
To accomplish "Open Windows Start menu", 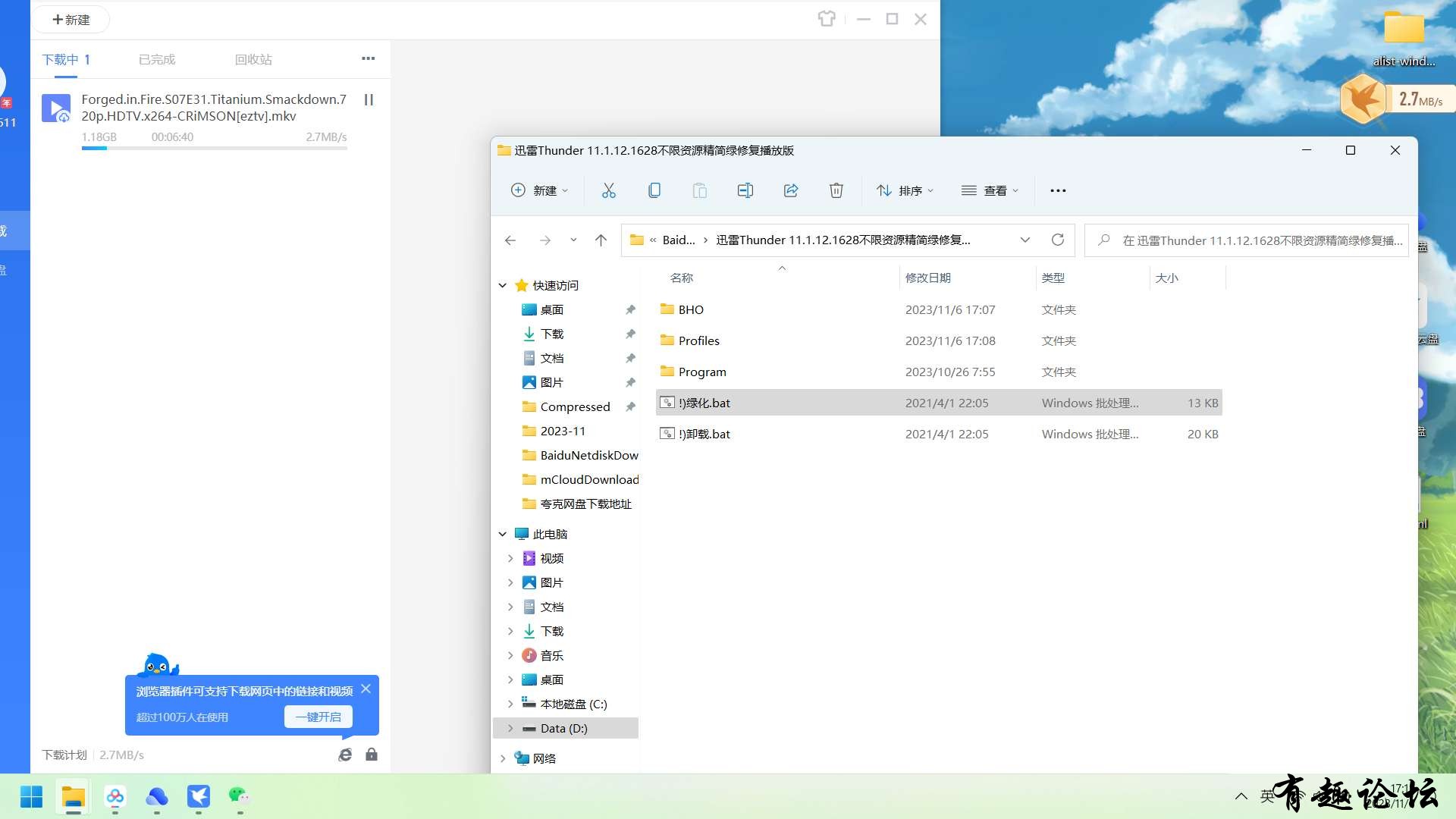I will coord(31,797).
